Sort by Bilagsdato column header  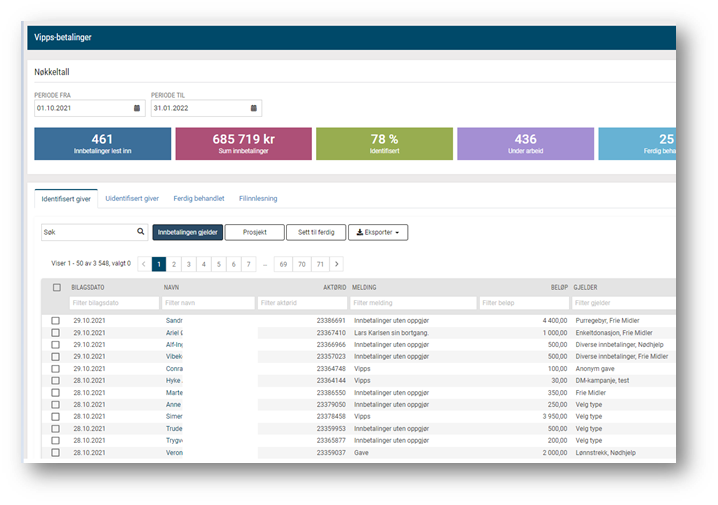88,288
